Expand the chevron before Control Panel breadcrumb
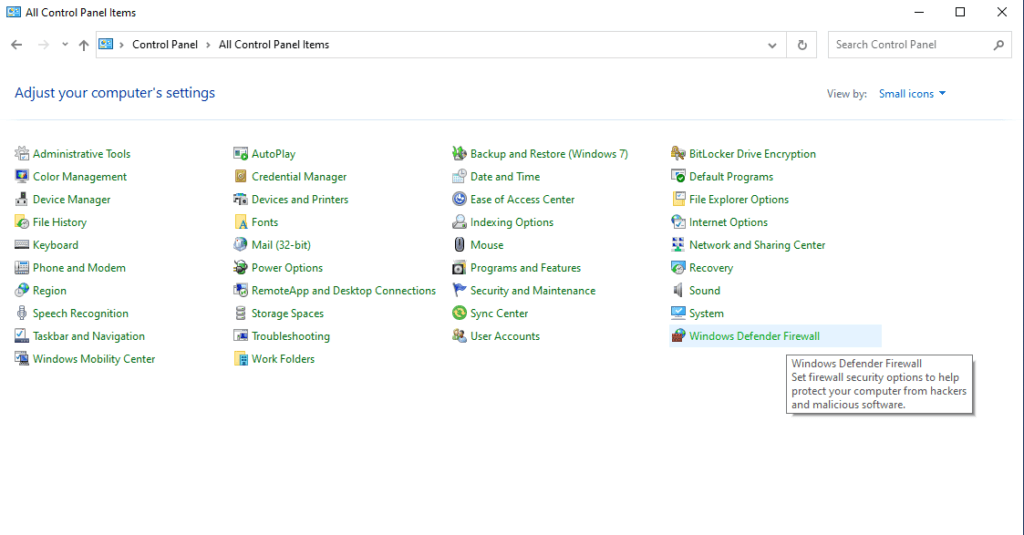This screenshot has height=535, width=1024. point(121,44)
